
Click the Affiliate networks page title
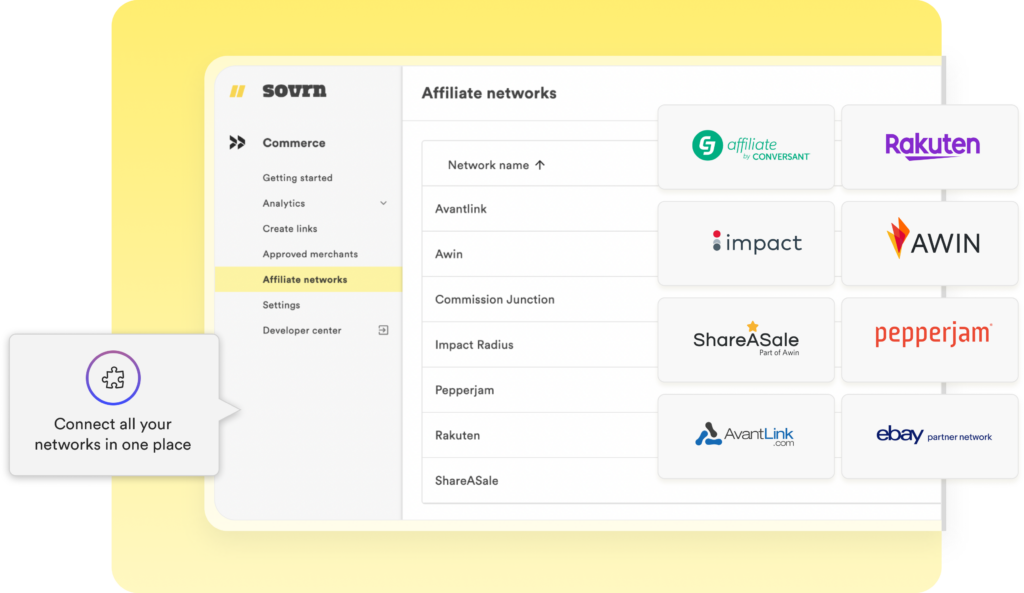pyautogui.click(x=489, y=93)
